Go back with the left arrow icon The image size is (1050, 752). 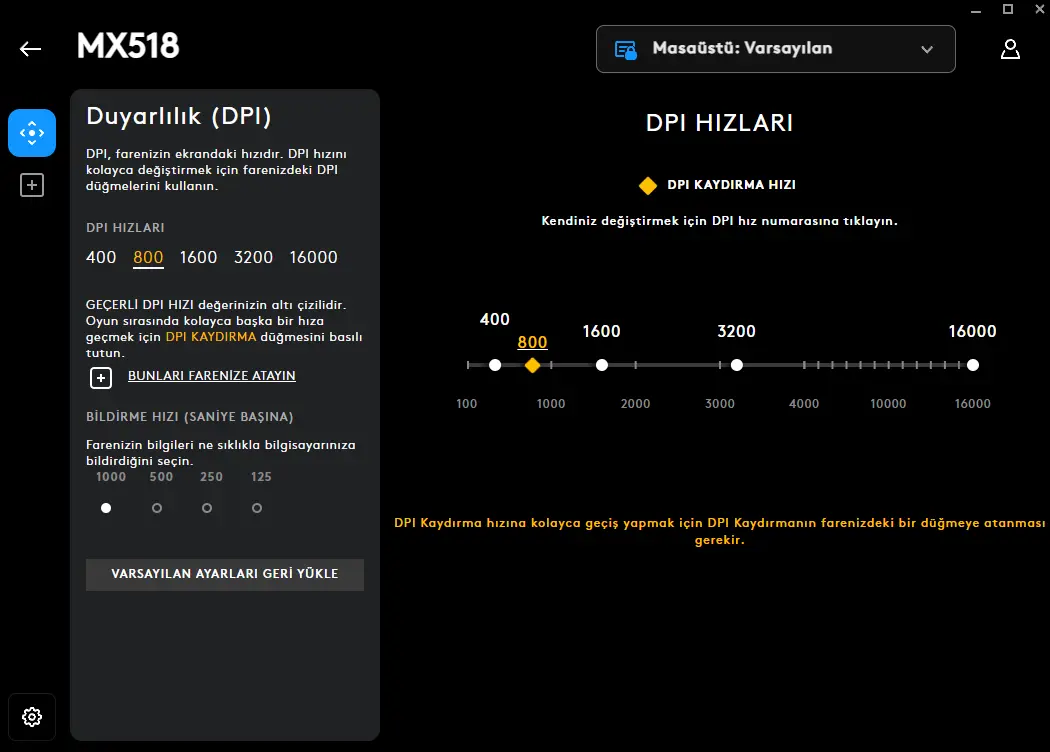point(30,49)
